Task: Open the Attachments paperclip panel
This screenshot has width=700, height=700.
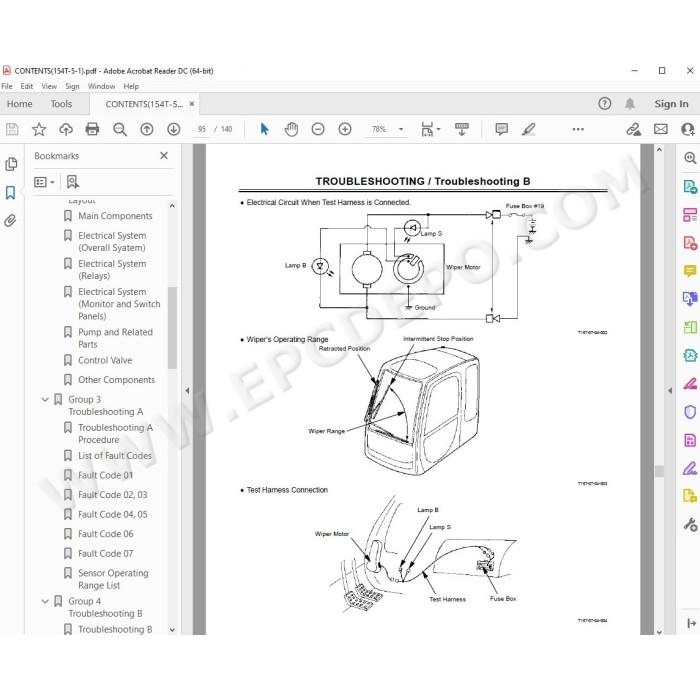Action: click(11, 221)
